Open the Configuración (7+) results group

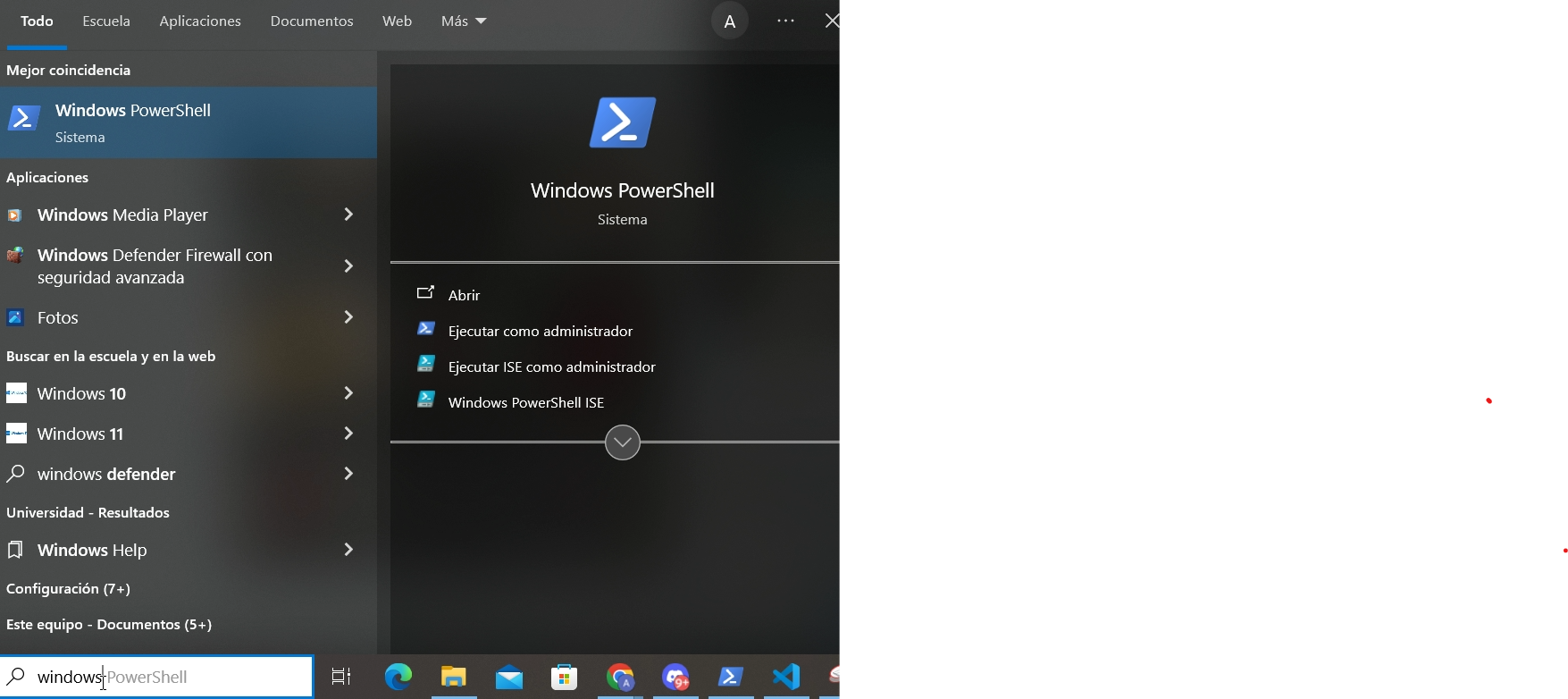[68, 588]
